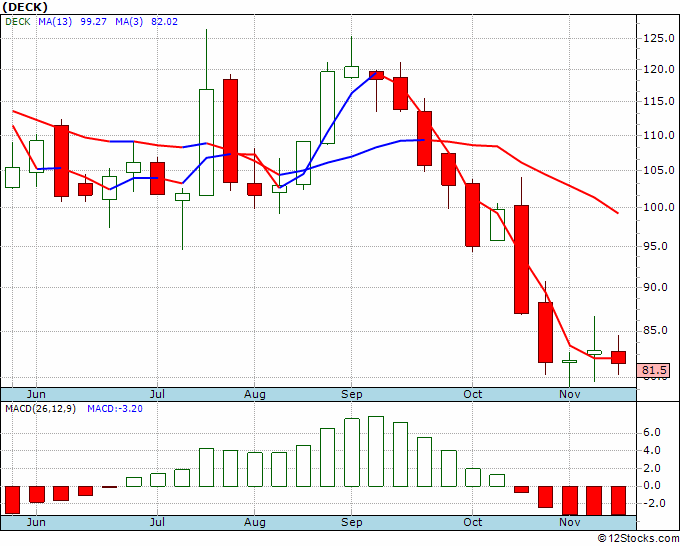Viewport: 680px width, 546px height.
Task: Click Sep on the MACD panel axis
Action: [352, 522]
